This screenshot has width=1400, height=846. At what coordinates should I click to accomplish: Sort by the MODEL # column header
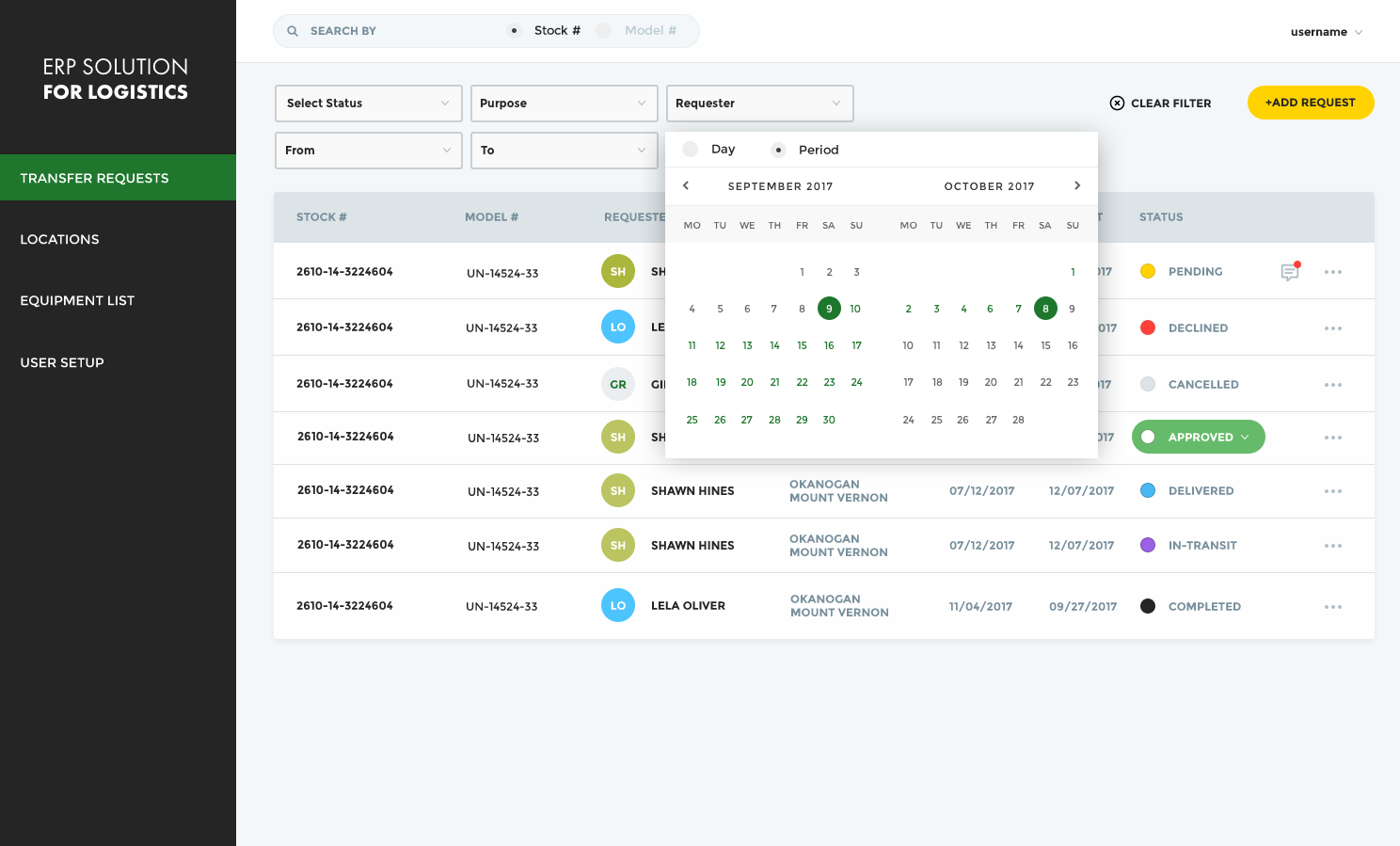click(x=492, y=217)
